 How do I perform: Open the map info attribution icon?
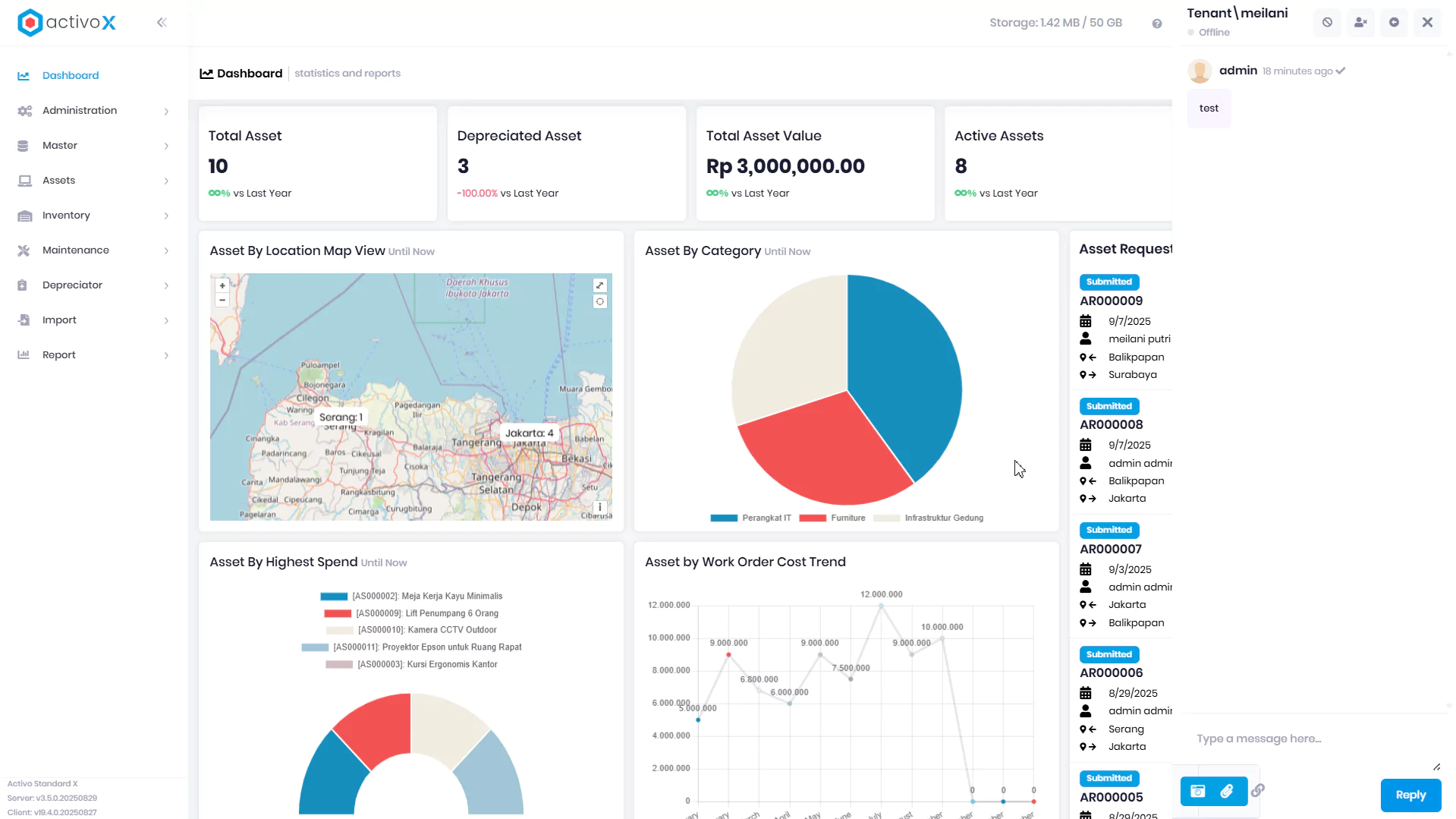click(599, 507)
